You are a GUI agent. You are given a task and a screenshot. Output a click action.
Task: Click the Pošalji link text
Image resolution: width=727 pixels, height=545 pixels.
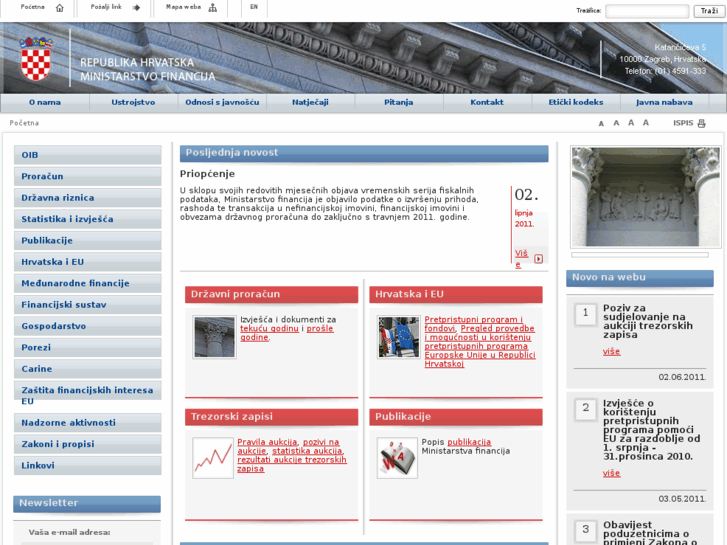(x=106, y=7)
